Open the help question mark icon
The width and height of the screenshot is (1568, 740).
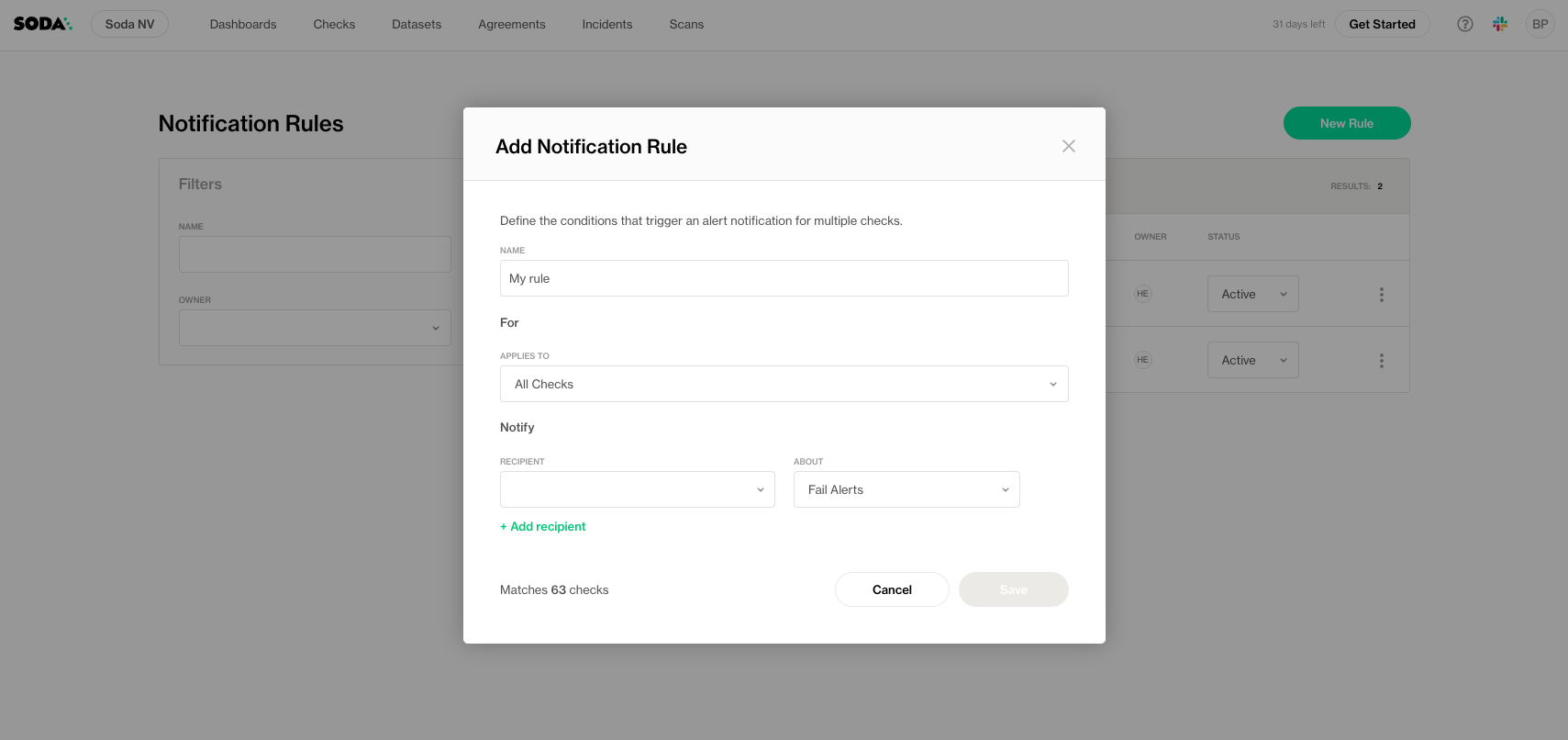point(1465,24)
